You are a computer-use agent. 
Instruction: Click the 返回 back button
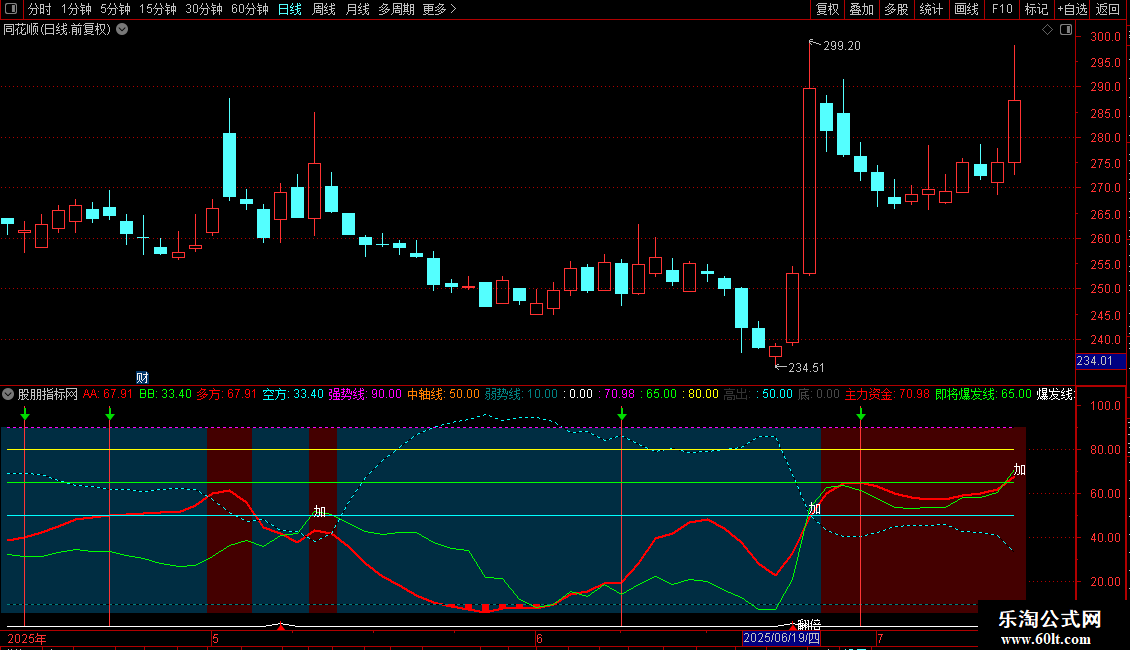point(1108,9)
